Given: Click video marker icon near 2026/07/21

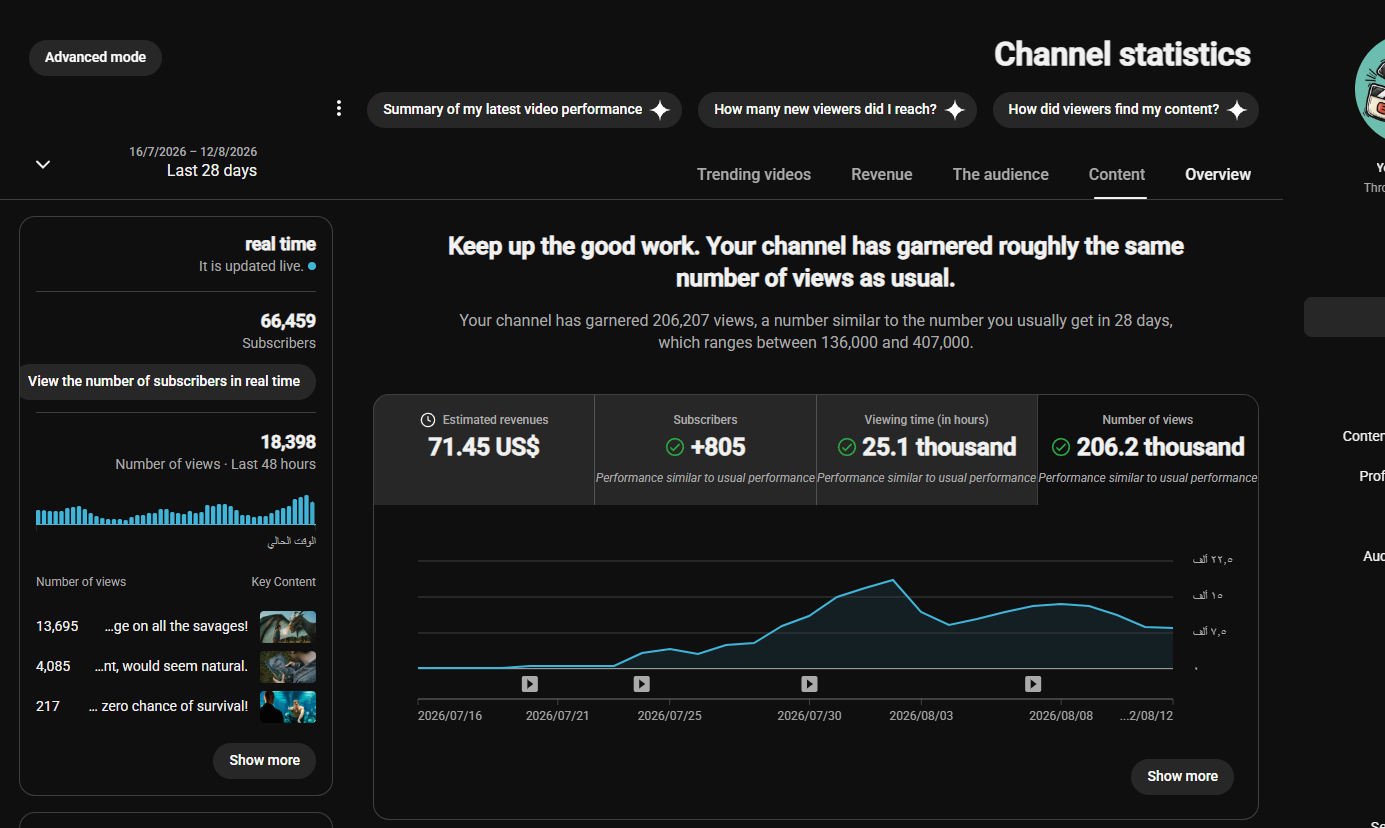Looking at the screenshot, I should pos(530,684).
